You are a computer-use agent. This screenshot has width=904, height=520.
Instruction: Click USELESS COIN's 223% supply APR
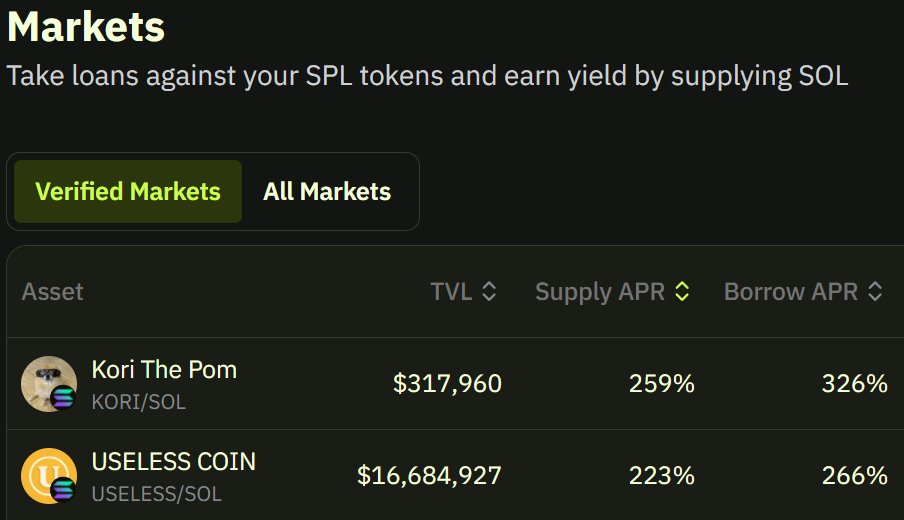pos(661,476)
